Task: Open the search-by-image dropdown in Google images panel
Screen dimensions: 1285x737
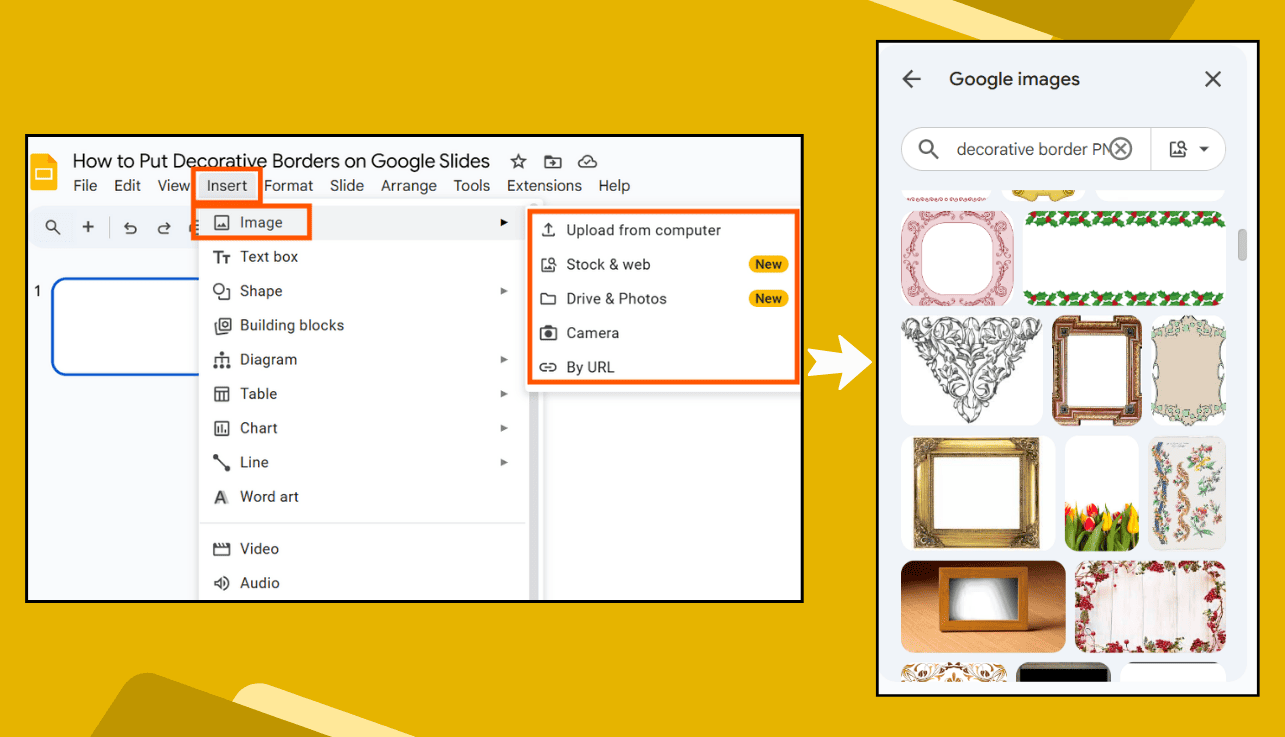Action: tap(1188, 148)
